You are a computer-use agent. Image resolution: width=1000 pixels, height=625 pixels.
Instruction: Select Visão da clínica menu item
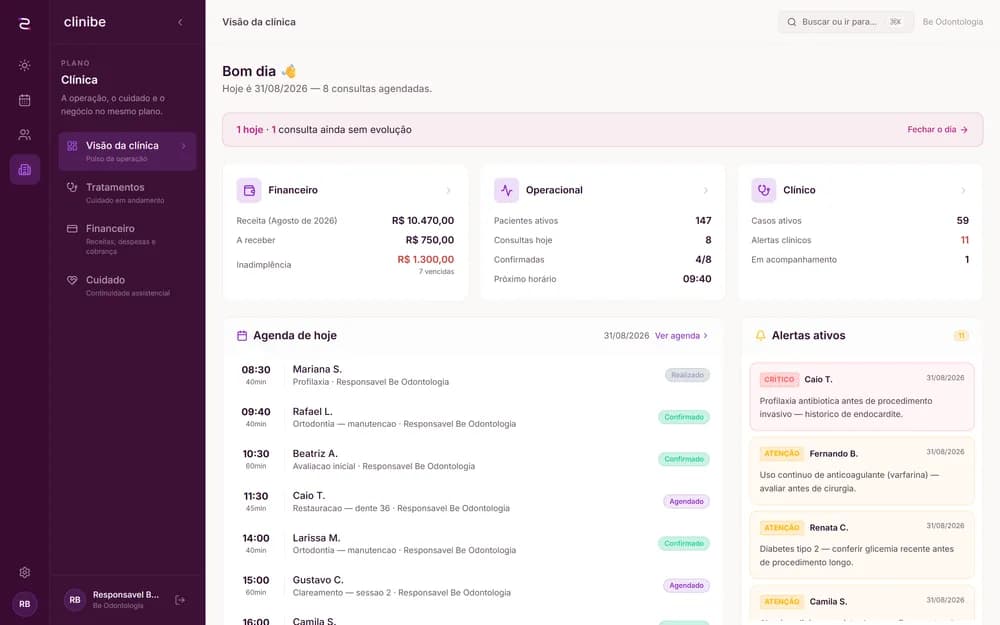point(127,151)
